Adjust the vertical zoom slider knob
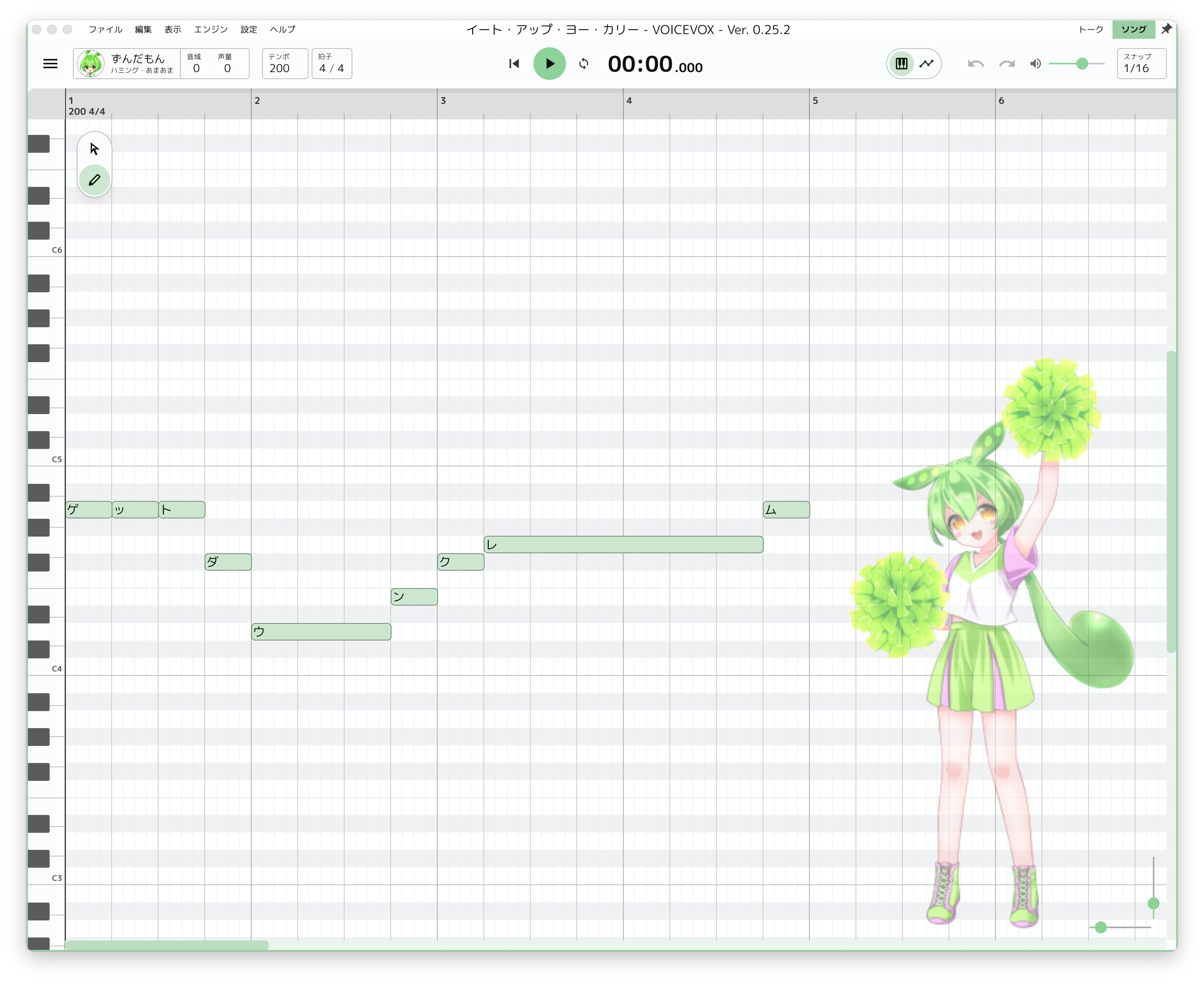Screen dimensions: 1204x984 click(x=1154, y=903)
